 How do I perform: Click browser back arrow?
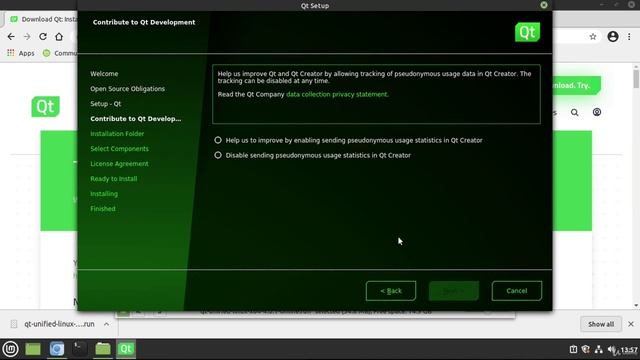pyautogui.click(x=11, y=37)
